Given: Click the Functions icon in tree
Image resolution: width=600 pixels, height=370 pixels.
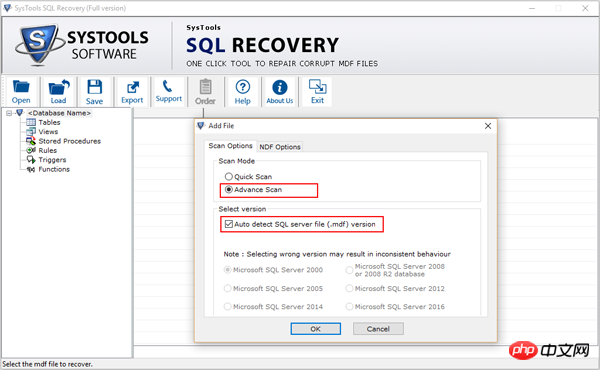Looking at the screenshot, I should point(31,169).
